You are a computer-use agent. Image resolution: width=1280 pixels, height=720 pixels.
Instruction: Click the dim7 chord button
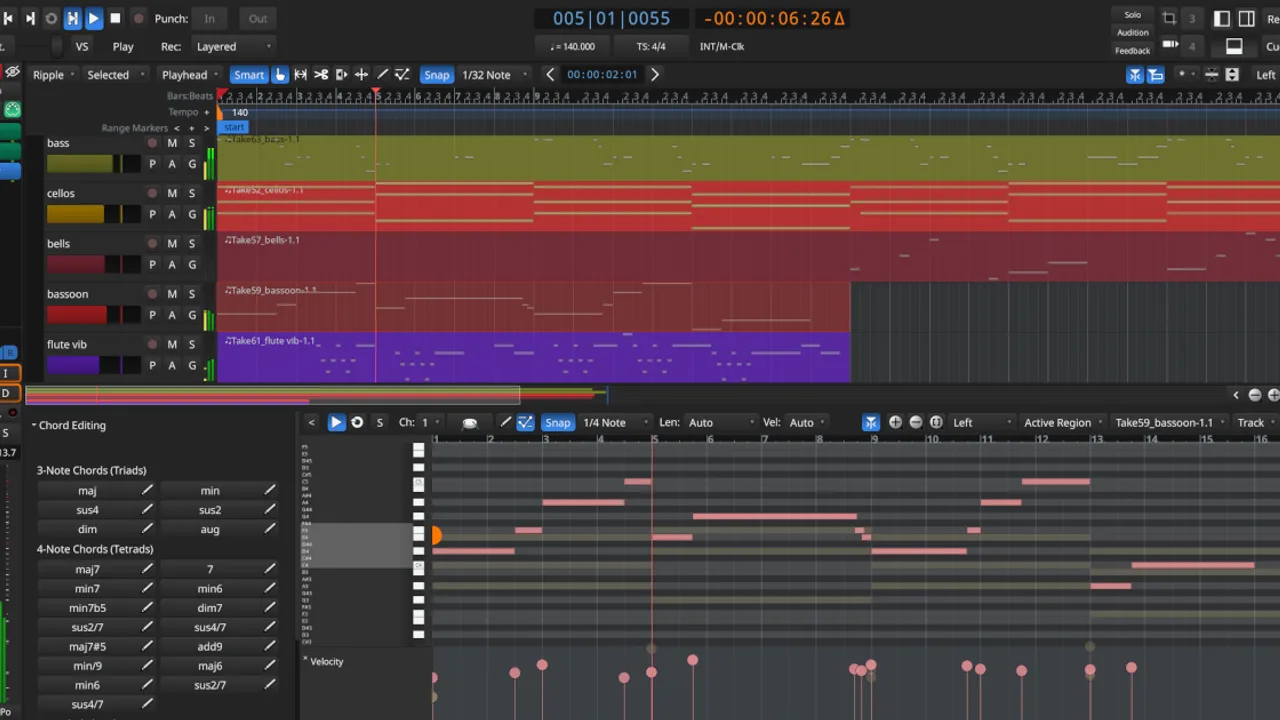click(x=210, y=608)
